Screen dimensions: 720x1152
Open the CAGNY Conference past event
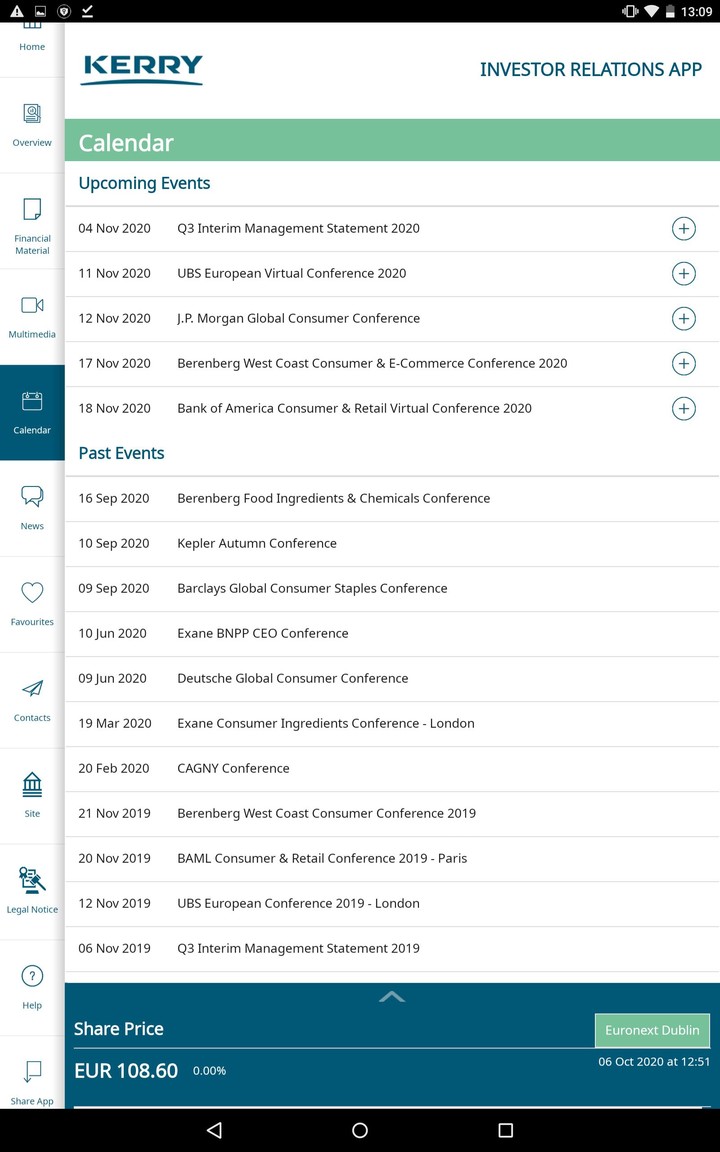point(233,768)
